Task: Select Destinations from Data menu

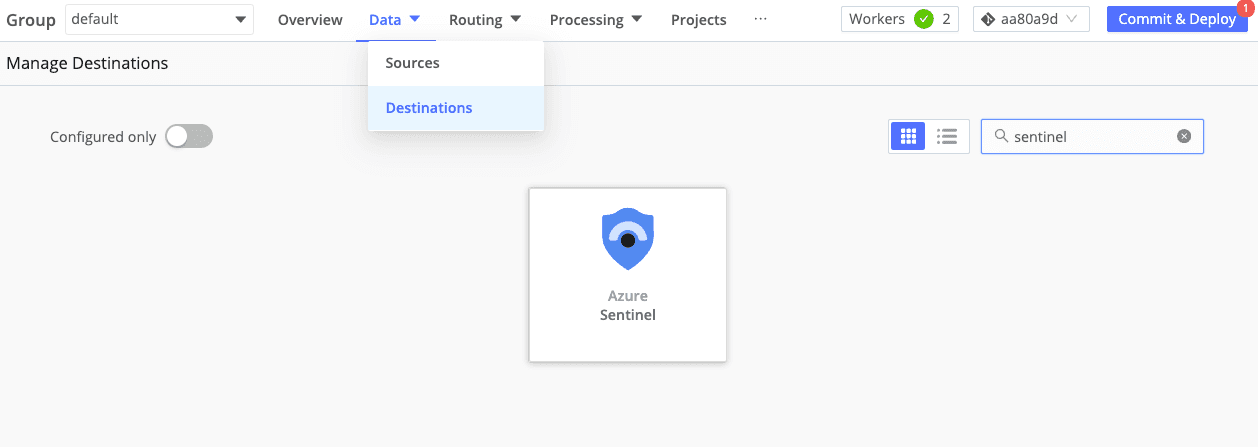Action: click(429, 108)
